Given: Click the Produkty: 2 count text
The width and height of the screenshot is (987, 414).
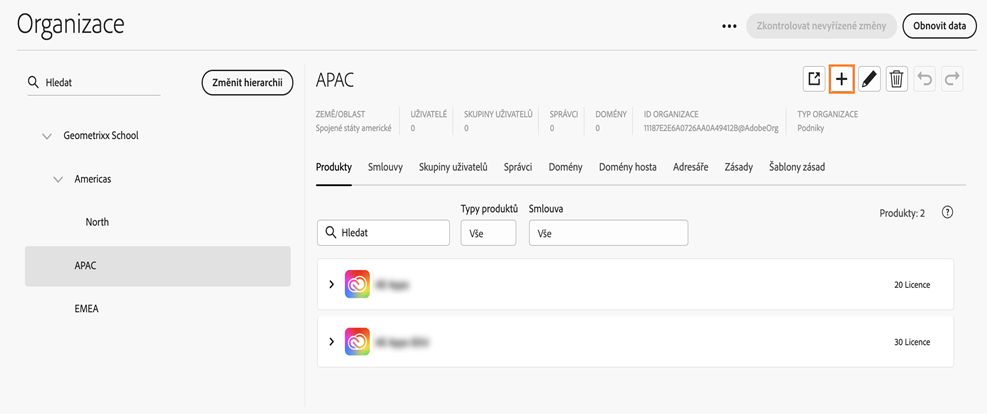Looking at the screenshot, I should [x=902, y=213].
